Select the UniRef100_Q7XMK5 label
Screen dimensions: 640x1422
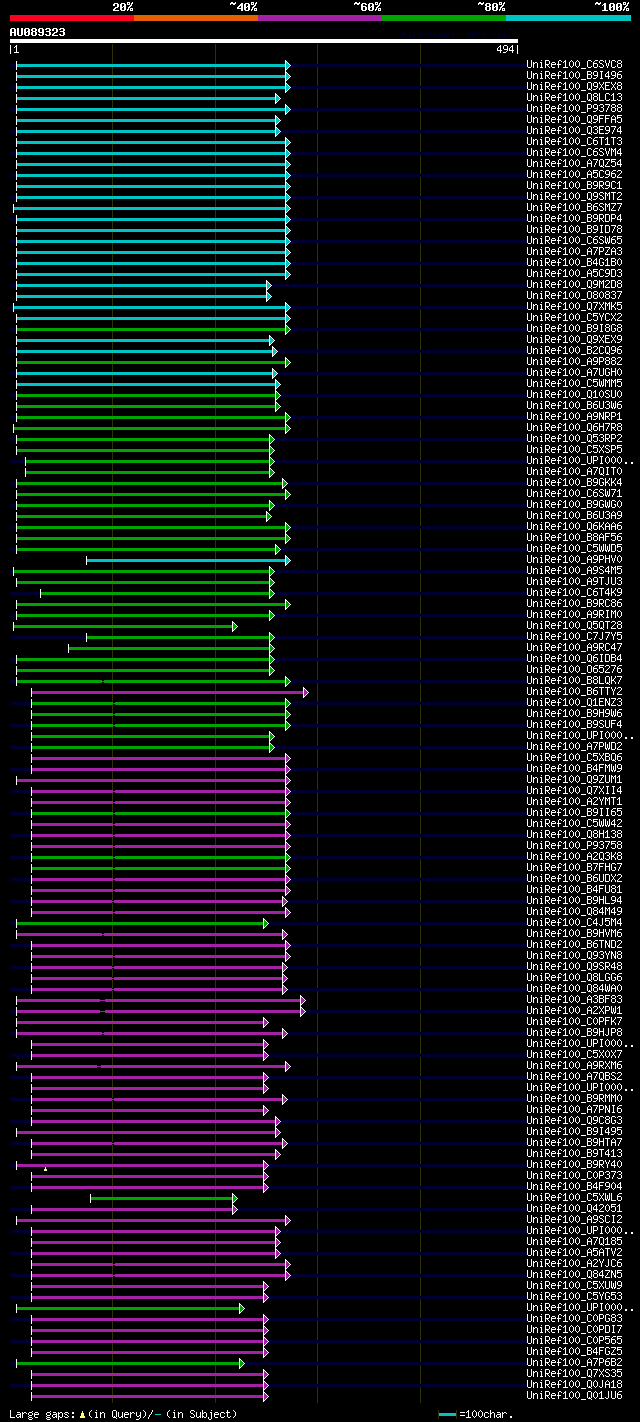(574, 306)
